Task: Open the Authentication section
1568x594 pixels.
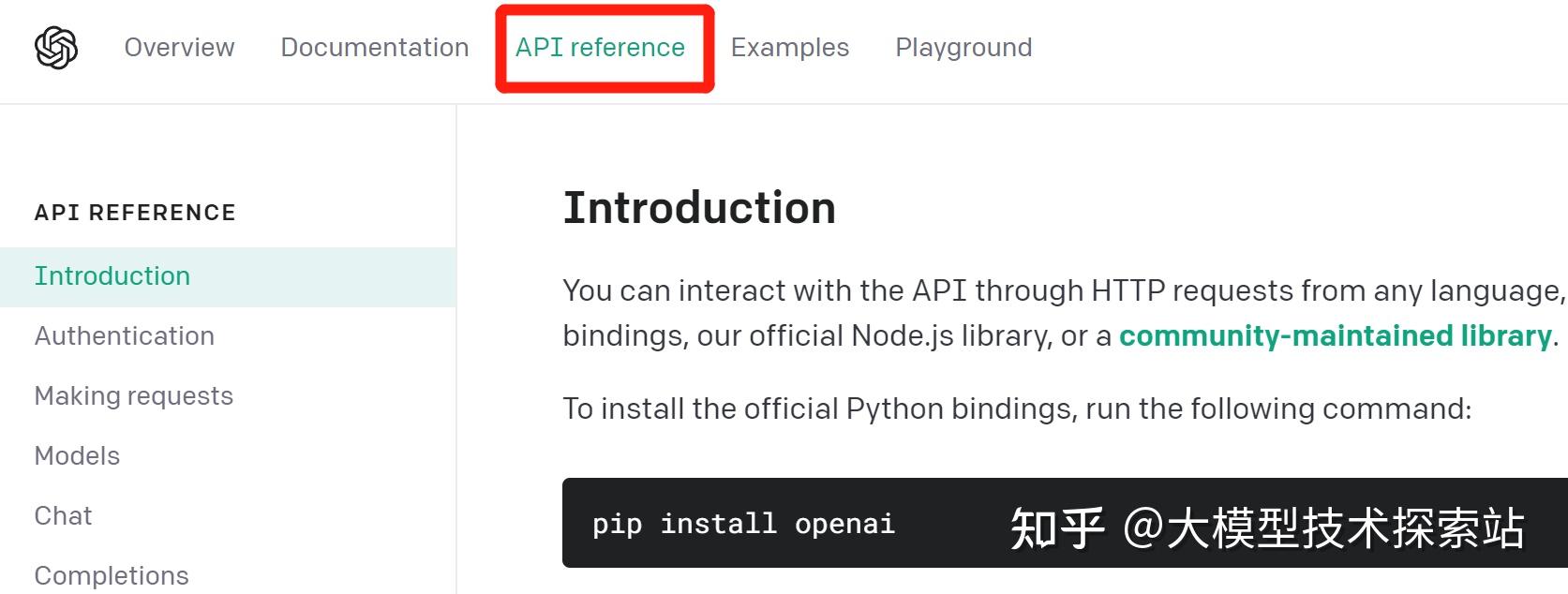Action: 124,335
